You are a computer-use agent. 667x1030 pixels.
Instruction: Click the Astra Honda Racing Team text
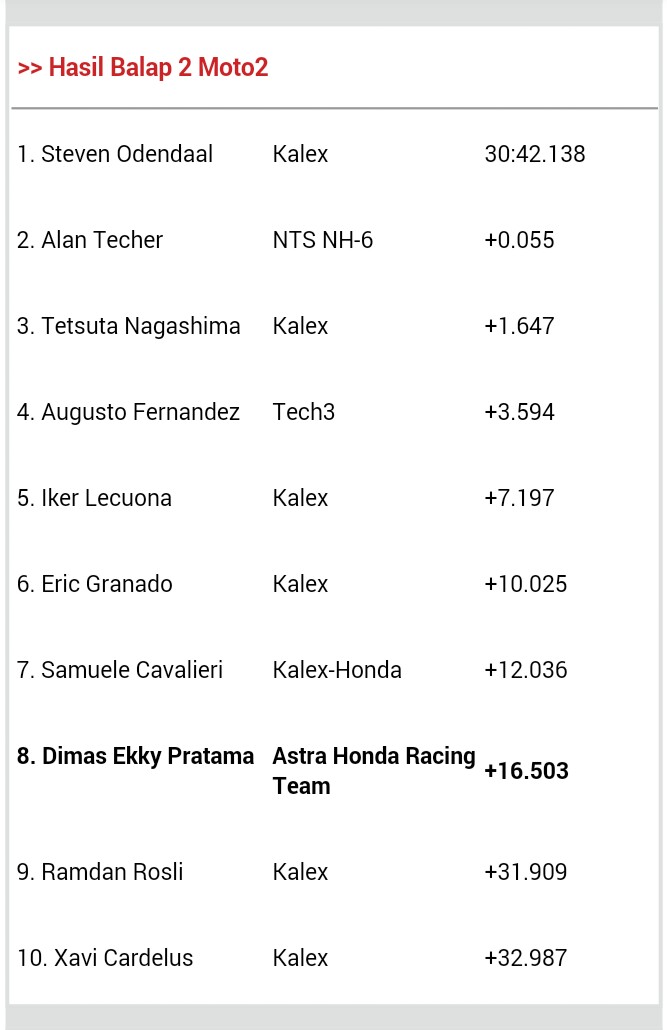click(373, 770)
